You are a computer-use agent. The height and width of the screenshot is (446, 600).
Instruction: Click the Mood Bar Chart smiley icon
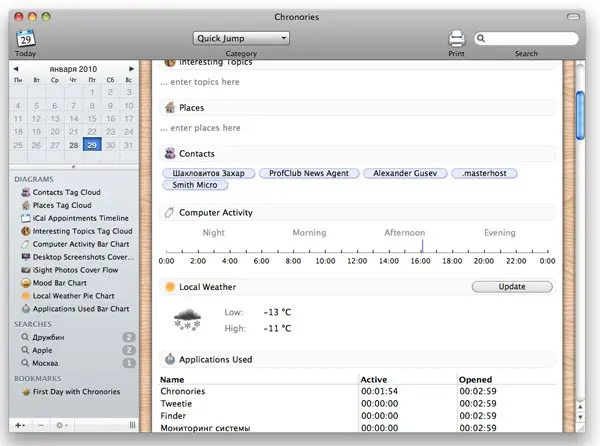pos(26,283)
